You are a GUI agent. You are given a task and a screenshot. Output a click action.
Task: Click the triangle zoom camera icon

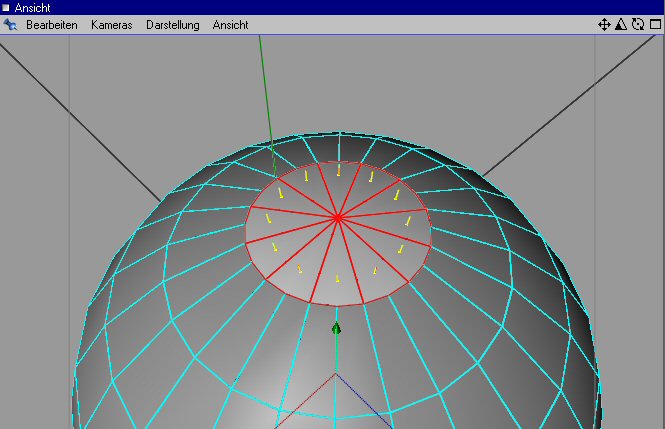[x=620, y=24]
